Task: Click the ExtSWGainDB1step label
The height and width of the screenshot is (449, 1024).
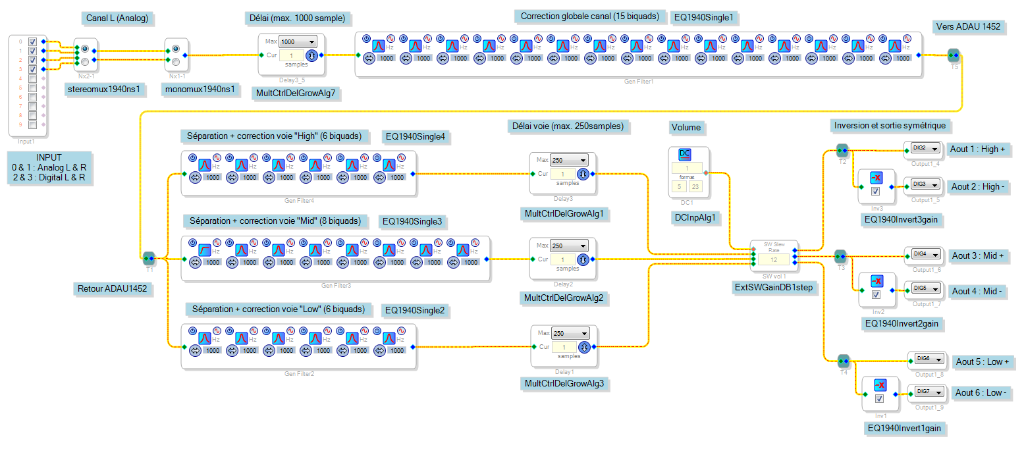Action: pos(774,286)
